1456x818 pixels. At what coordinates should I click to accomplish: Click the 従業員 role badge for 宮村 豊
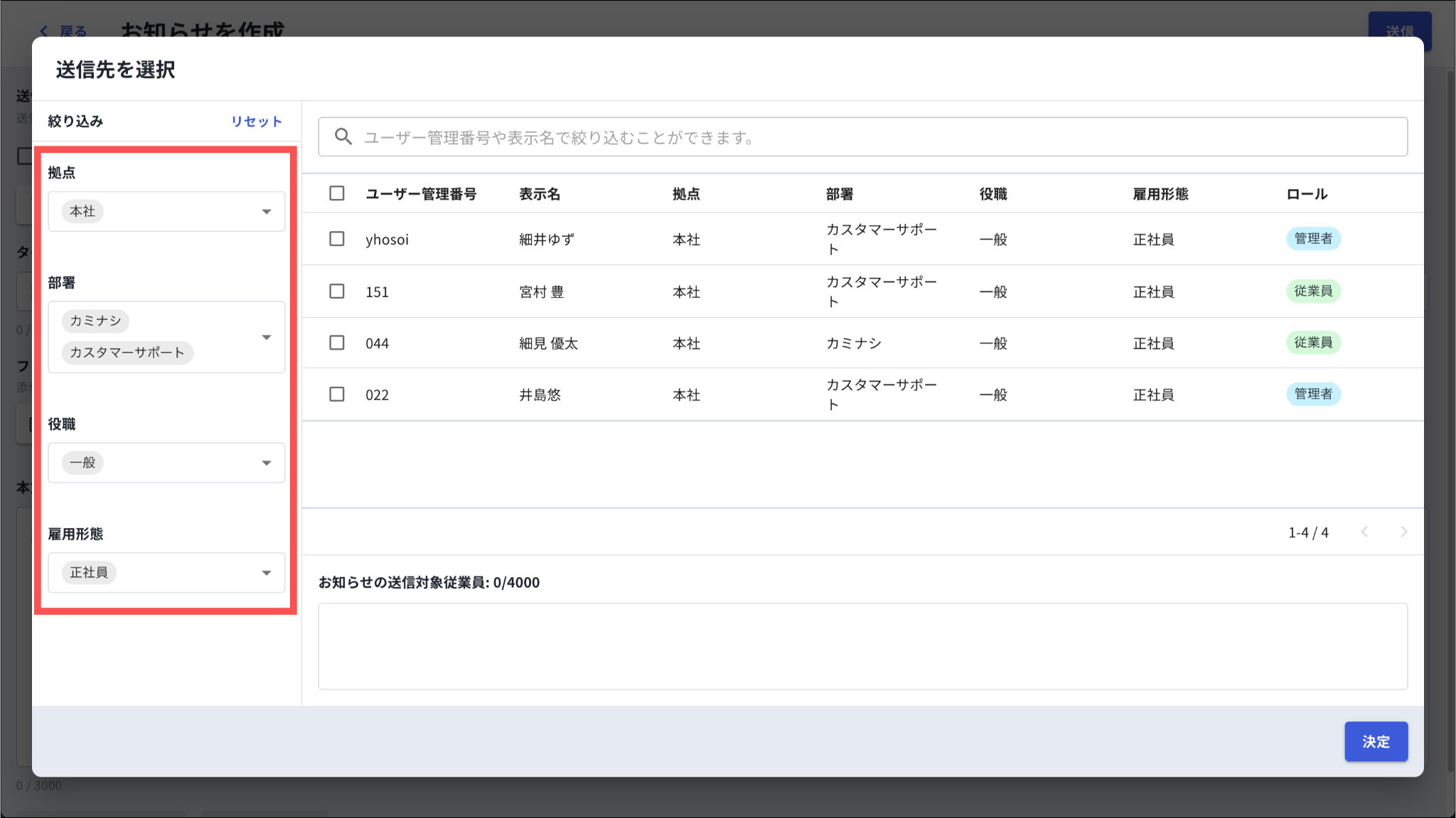1312,291
